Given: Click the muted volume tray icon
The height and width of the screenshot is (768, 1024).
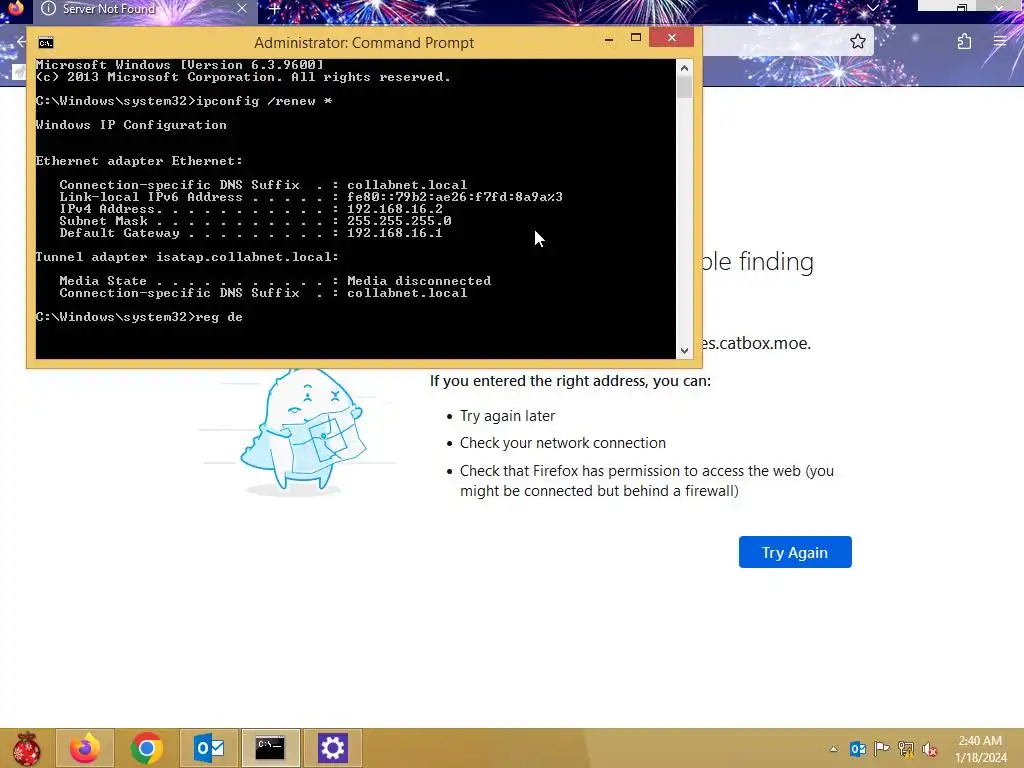Looking at the screenshot, I should (930, 749).
